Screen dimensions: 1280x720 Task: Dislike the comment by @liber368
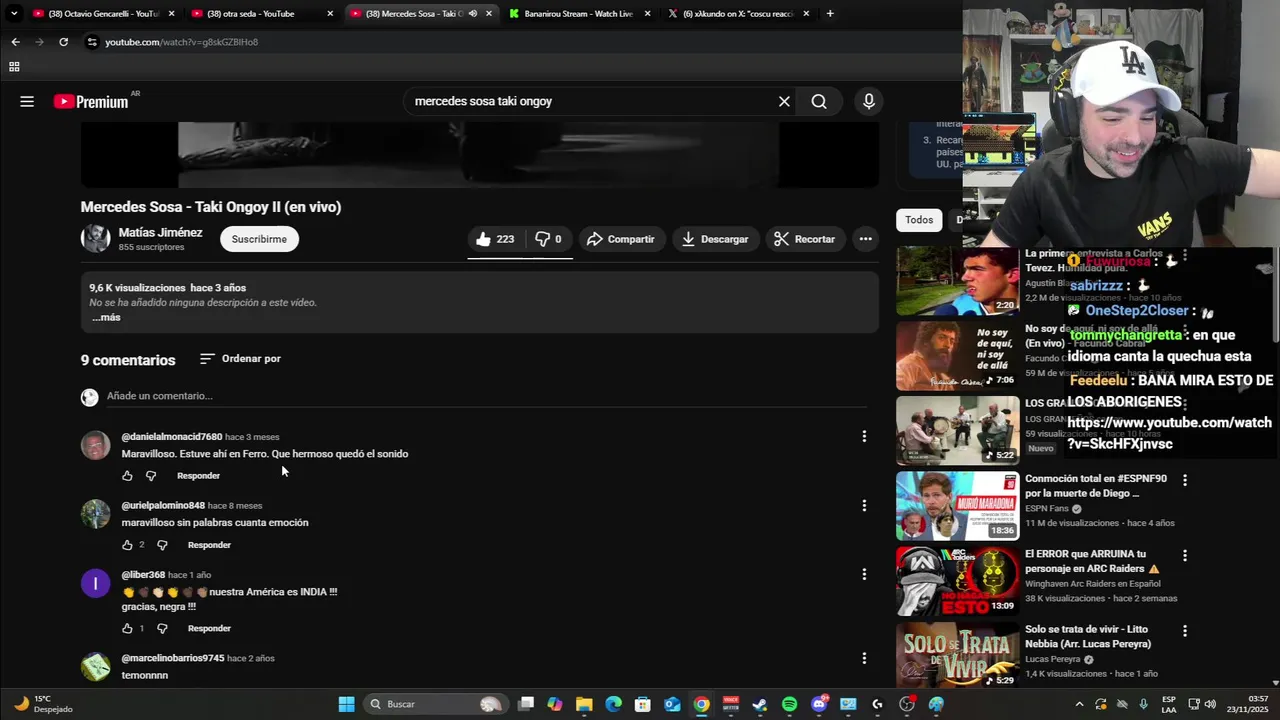[x=162, y=628]
